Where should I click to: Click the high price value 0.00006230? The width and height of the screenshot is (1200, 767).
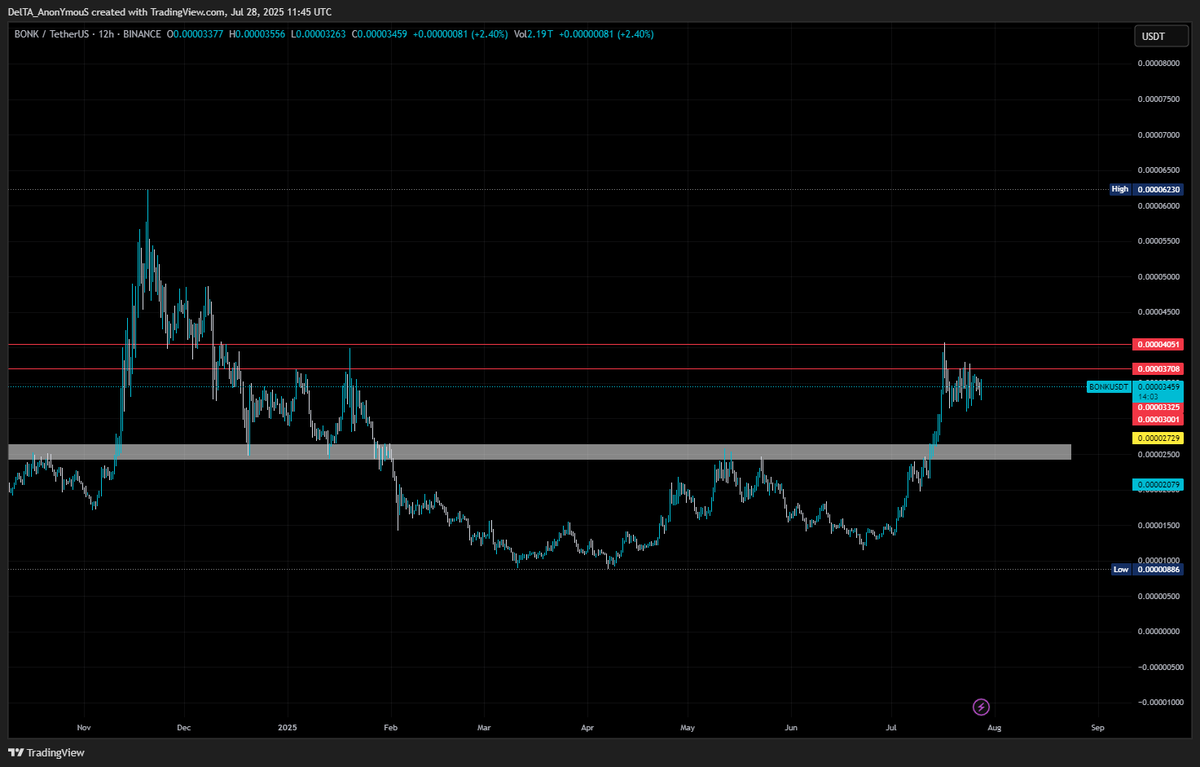tap(1160, 189)
